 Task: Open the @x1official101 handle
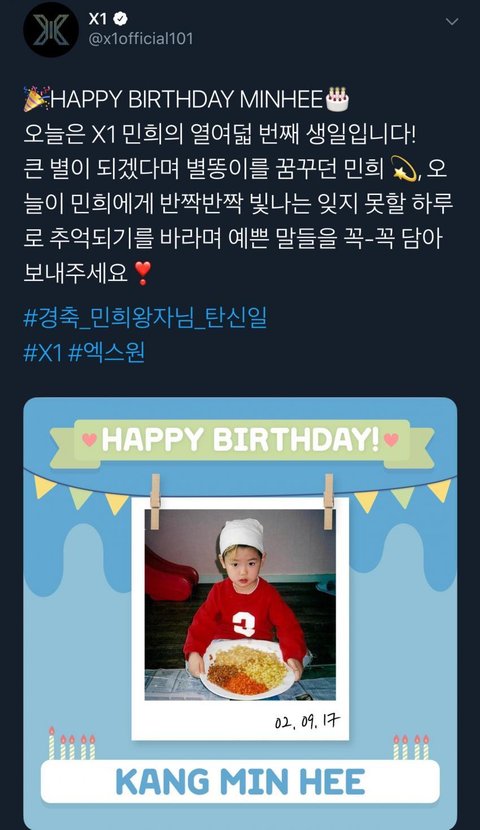(x=141, y=39)
